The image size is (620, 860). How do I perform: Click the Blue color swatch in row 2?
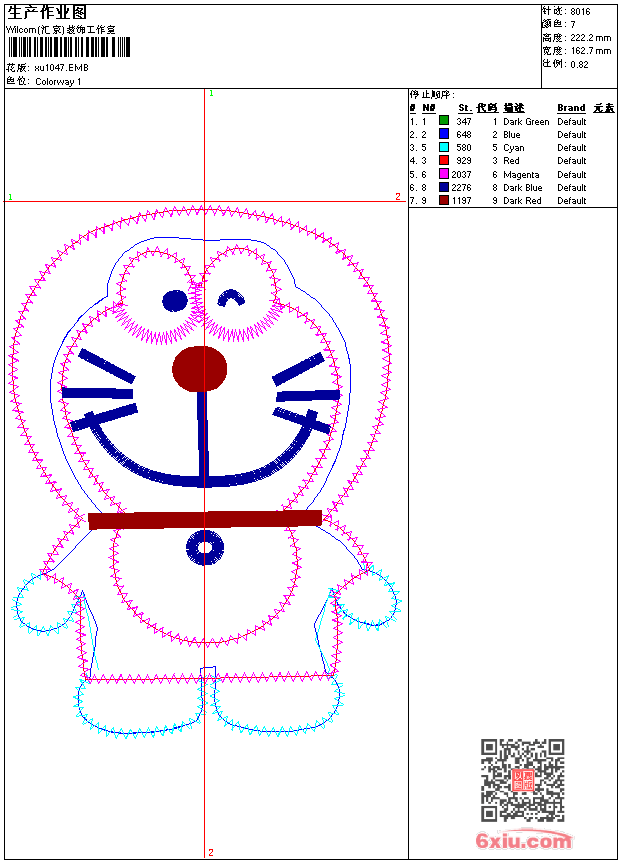[444, 134]
